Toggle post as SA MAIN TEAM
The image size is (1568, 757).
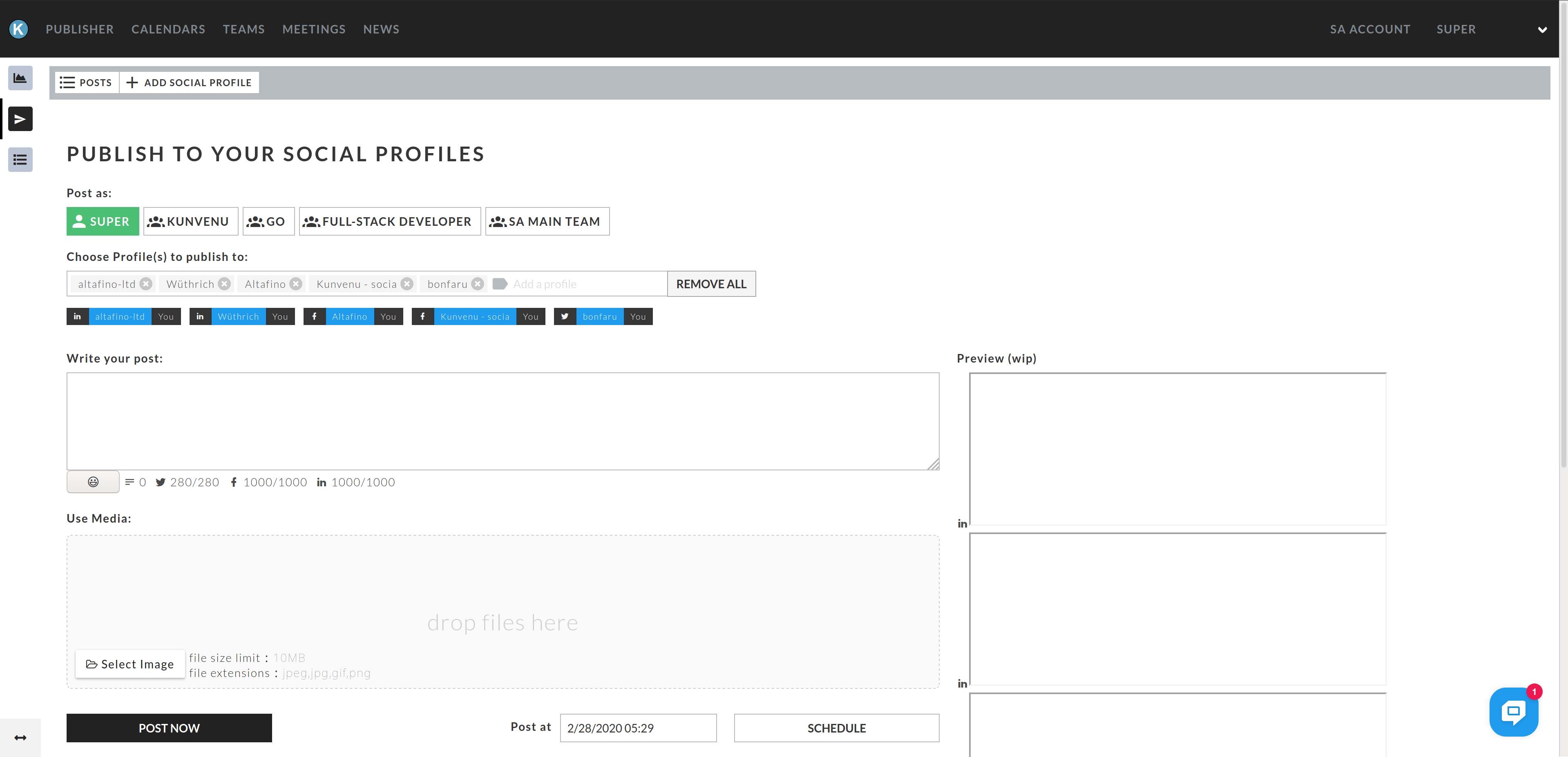point(547,221)
